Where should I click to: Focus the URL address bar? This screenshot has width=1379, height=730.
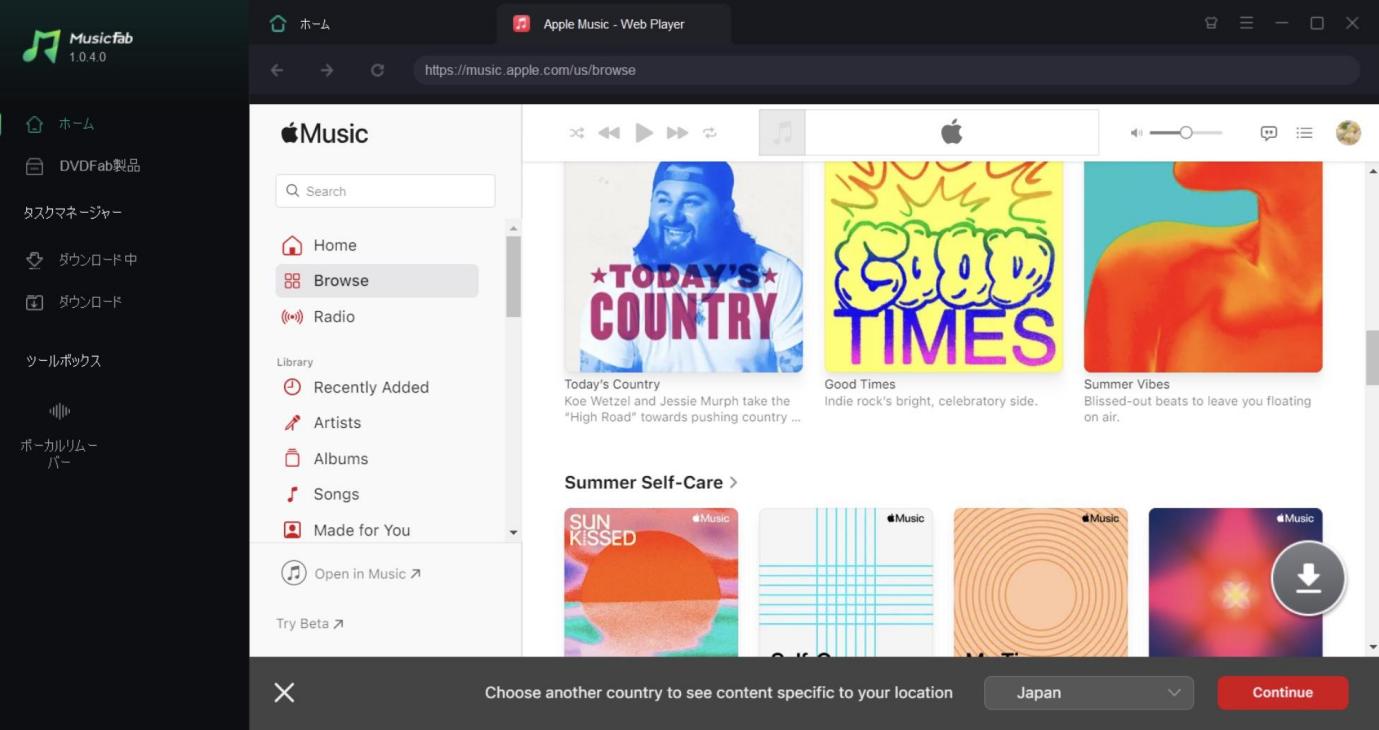[886, 70]
